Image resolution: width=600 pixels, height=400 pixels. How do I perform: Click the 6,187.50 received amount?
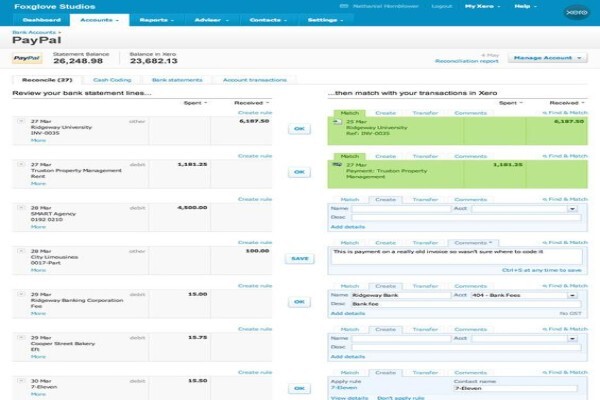click(254, 121)
